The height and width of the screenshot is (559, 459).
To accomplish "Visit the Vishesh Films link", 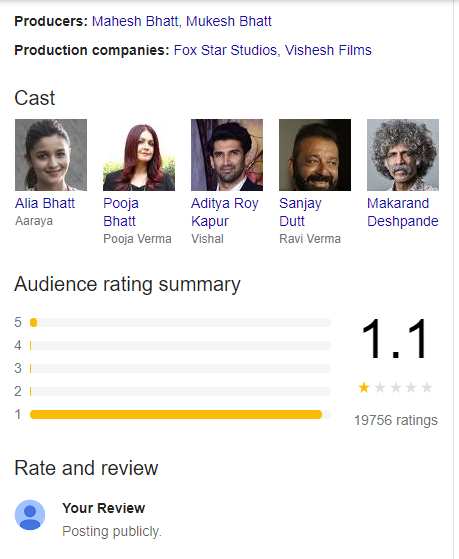I will click(328, 50).
